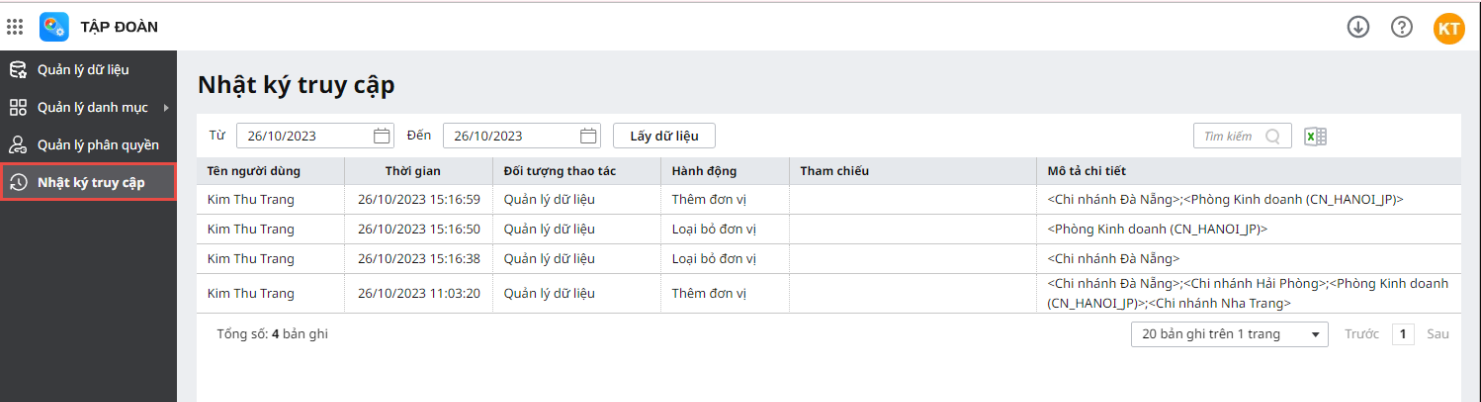
Task: Click the Tìm kiếm search field
Action: (x=1228, y=136)
